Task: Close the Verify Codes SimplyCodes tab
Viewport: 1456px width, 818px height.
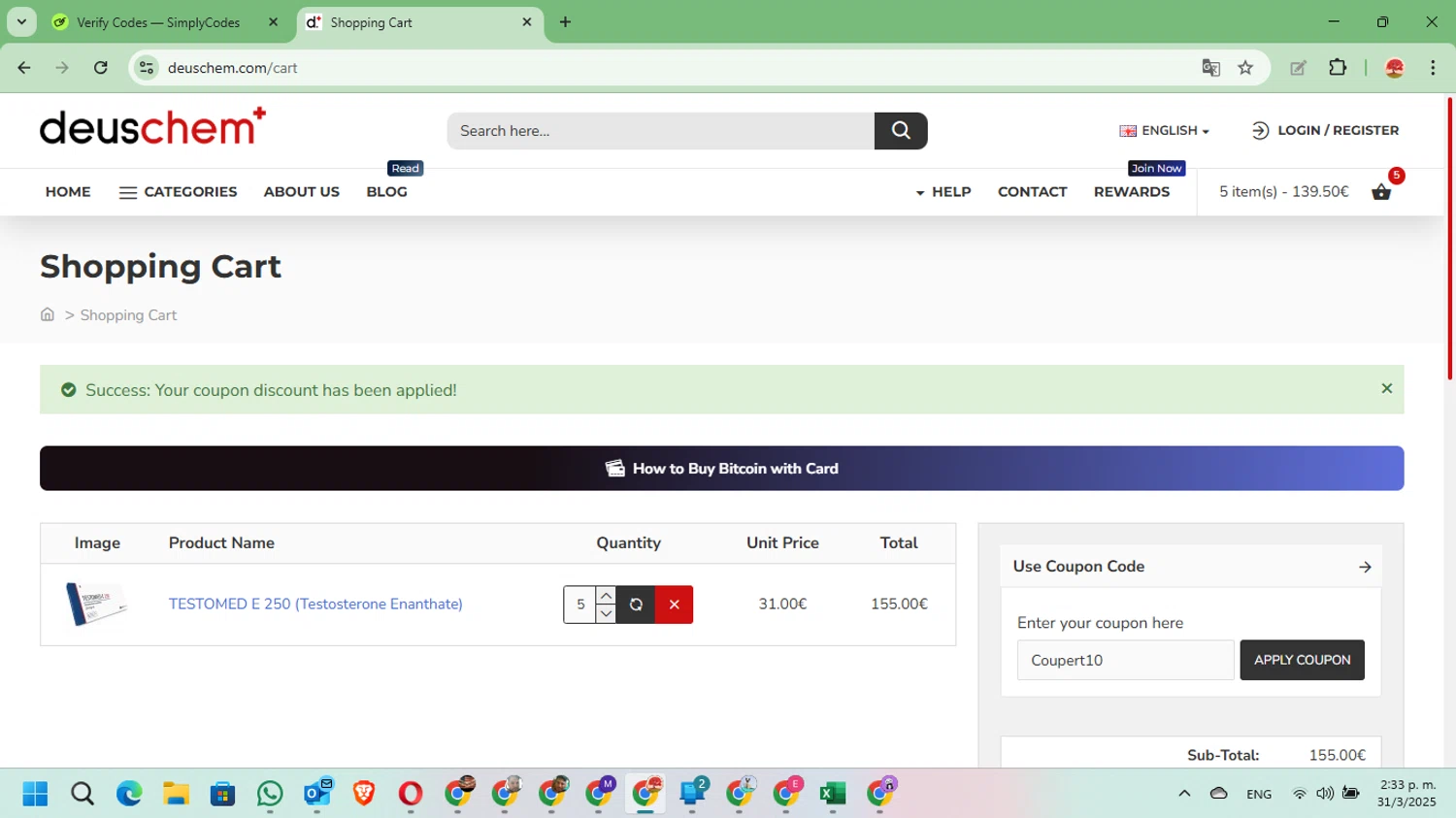Action: pyautogui.click(x=274, y=22)
